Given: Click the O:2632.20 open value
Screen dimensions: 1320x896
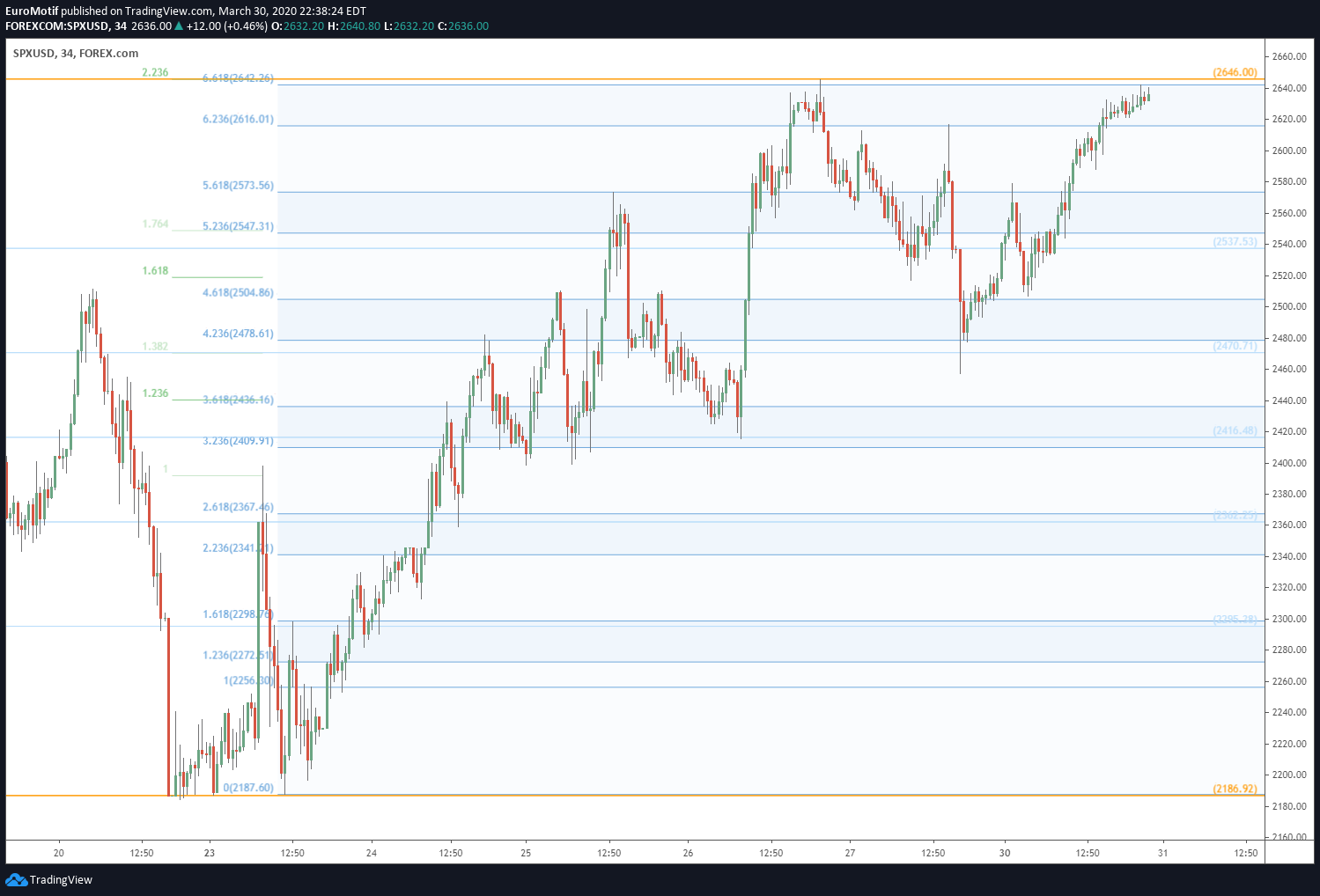Looking at the screenshot, I should [298, 26].
